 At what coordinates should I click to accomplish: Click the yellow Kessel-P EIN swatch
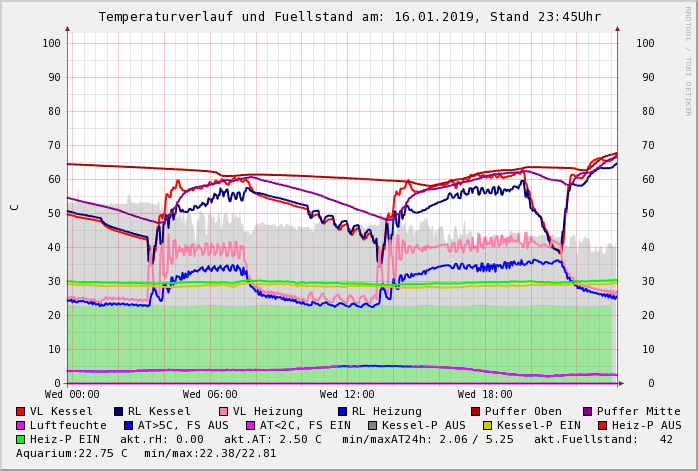(x=489, y=425)
